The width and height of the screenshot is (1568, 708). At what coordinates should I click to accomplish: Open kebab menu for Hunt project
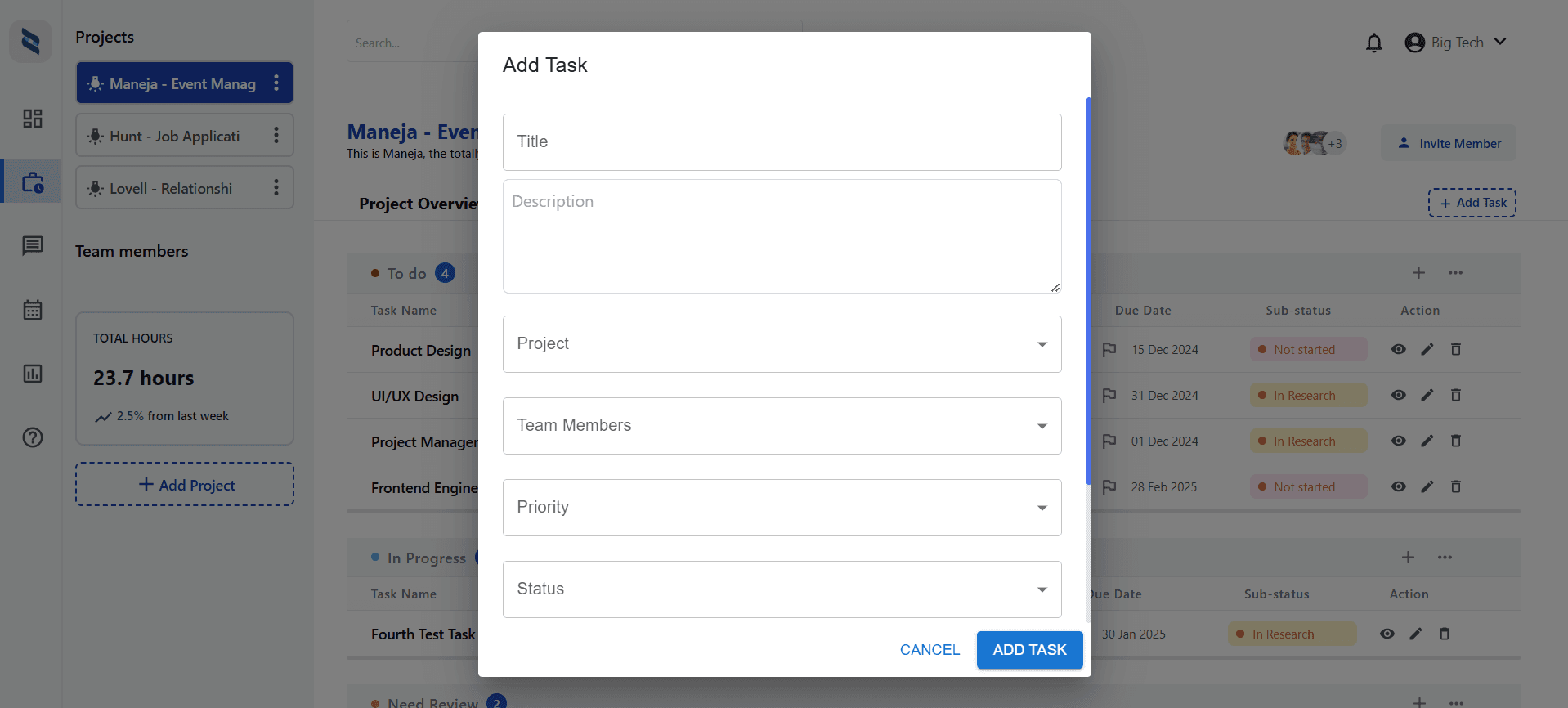click(276, 136)
